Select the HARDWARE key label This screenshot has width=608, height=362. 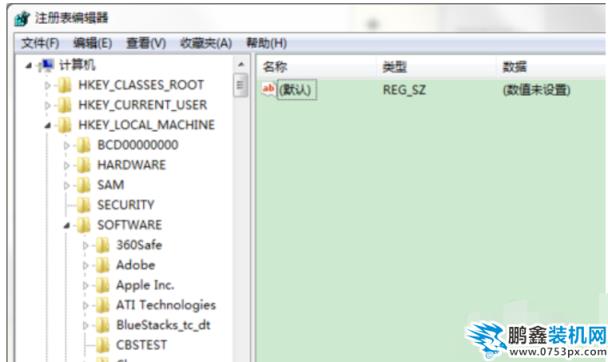tap(131, 165)
